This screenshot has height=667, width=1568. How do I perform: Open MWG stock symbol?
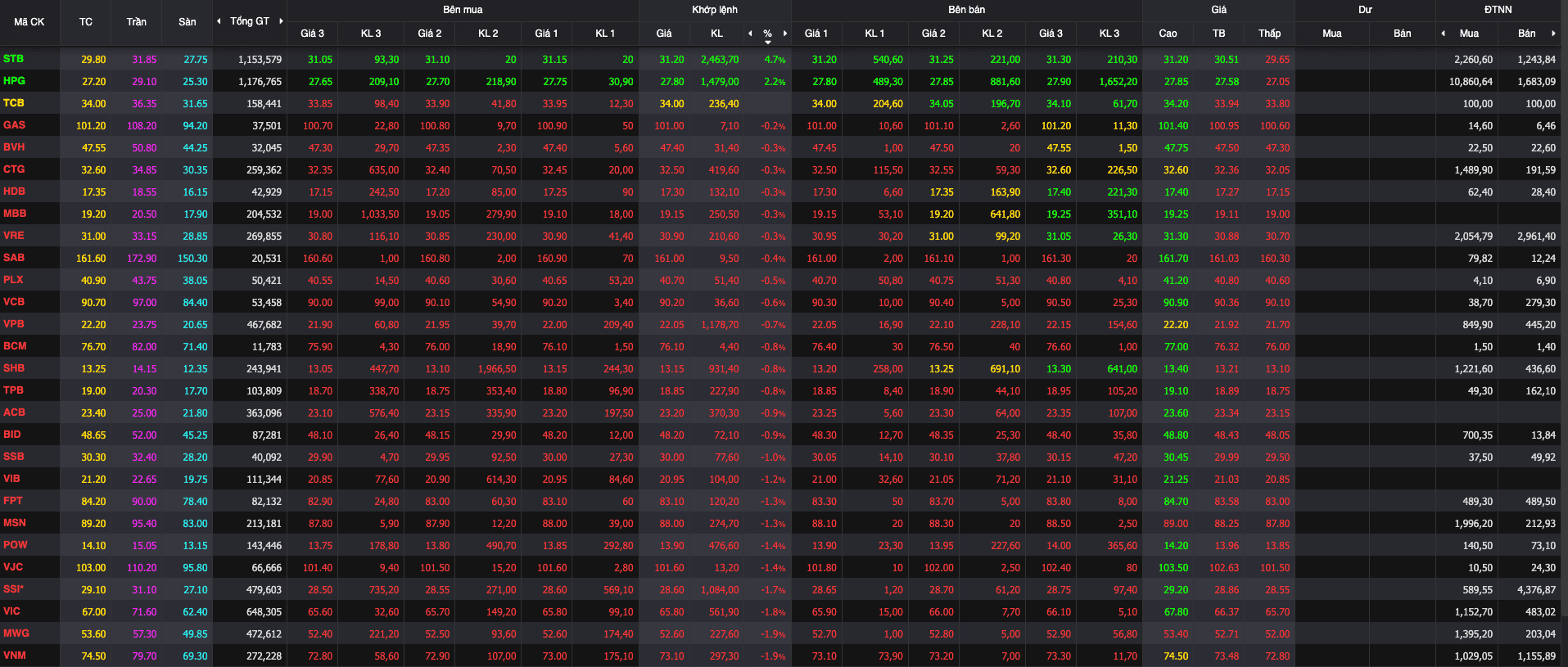pyautogui.click(x=16, y=633)
